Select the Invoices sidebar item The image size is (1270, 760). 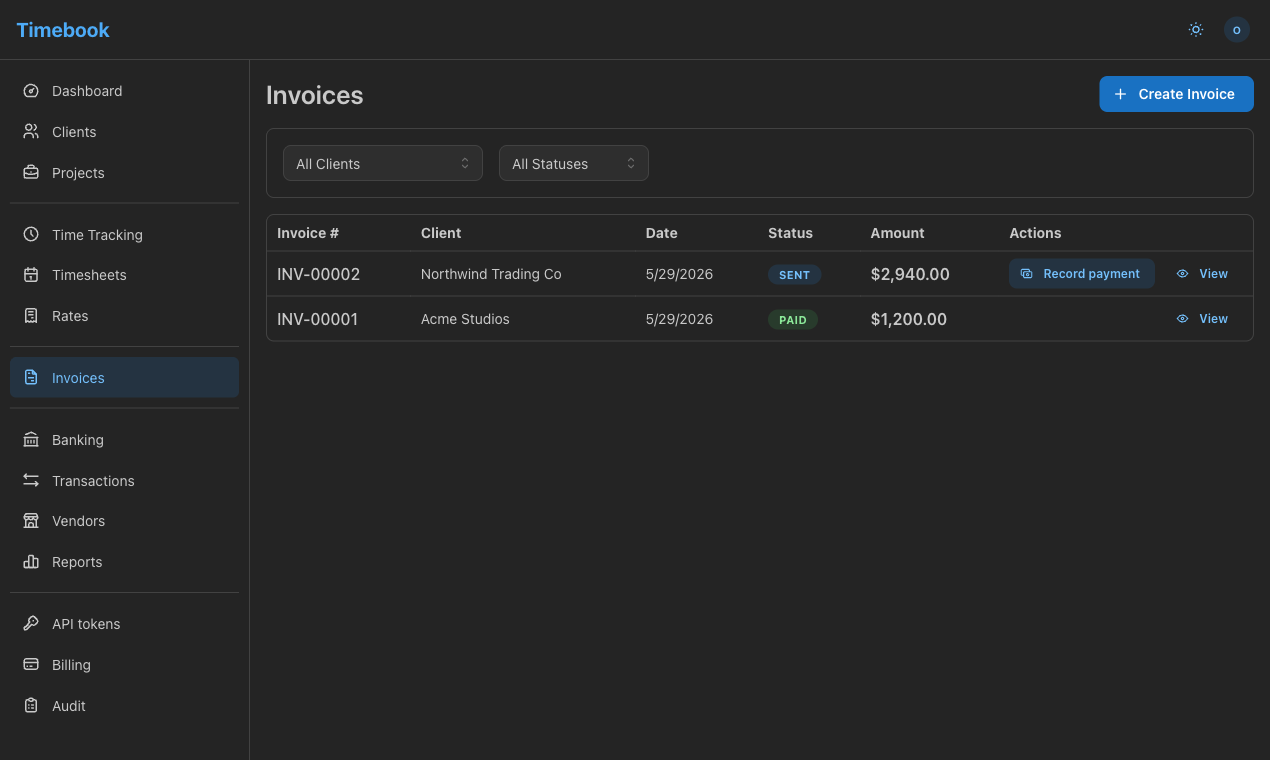(124, 378)
